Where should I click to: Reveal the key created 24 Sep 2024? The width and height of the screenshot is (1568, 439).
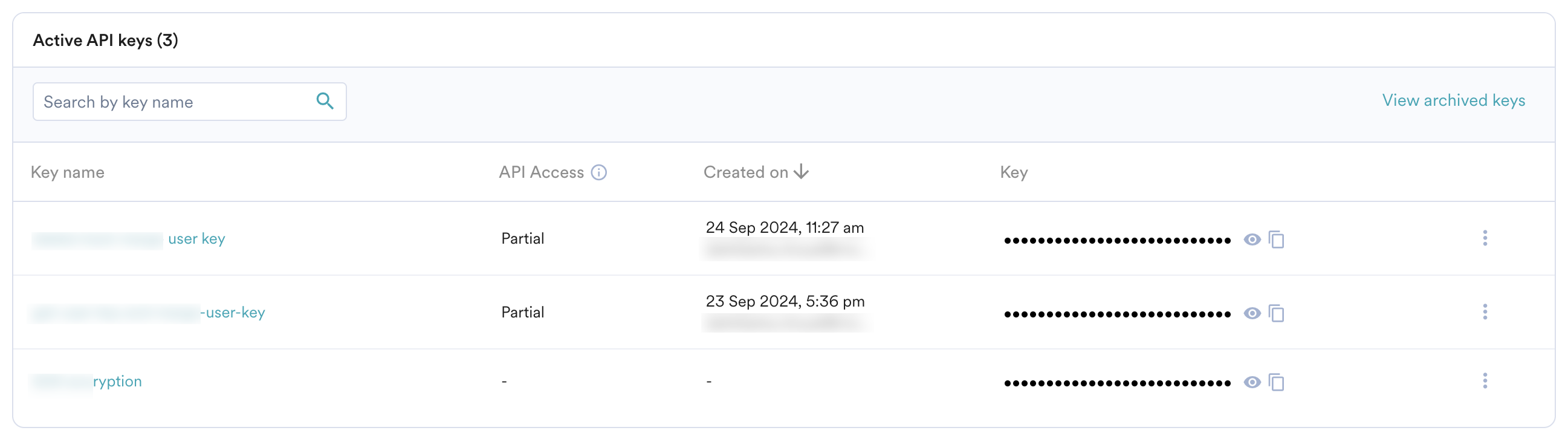[1251, 239]
